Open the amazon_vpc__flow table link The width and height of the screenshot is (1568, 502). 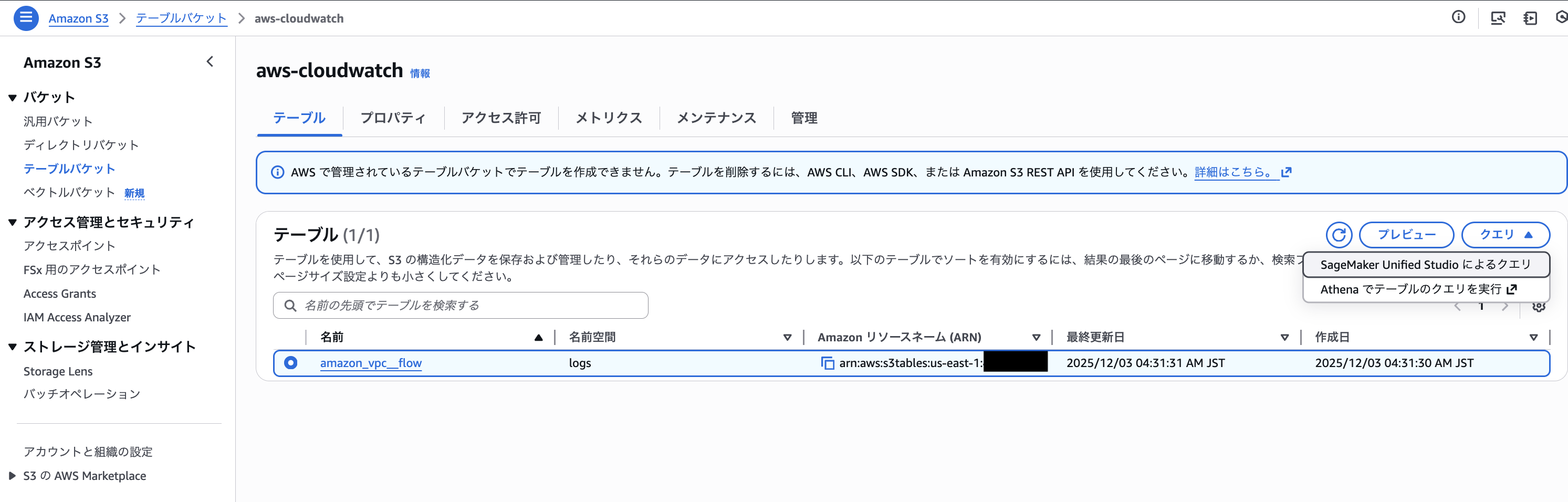(371, 363)
